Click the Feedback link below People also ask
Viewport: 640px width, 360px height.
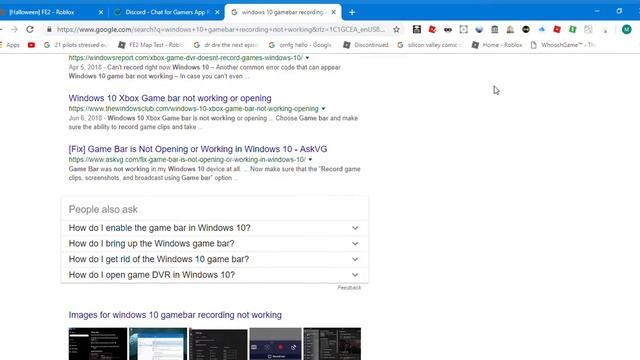click(349, 288)
